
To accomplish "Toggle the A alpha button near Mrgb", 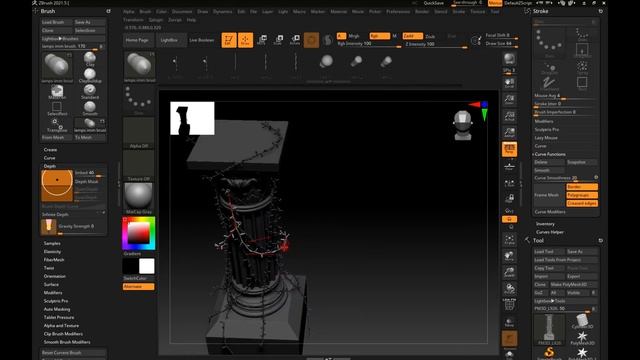I will point(341,36).
